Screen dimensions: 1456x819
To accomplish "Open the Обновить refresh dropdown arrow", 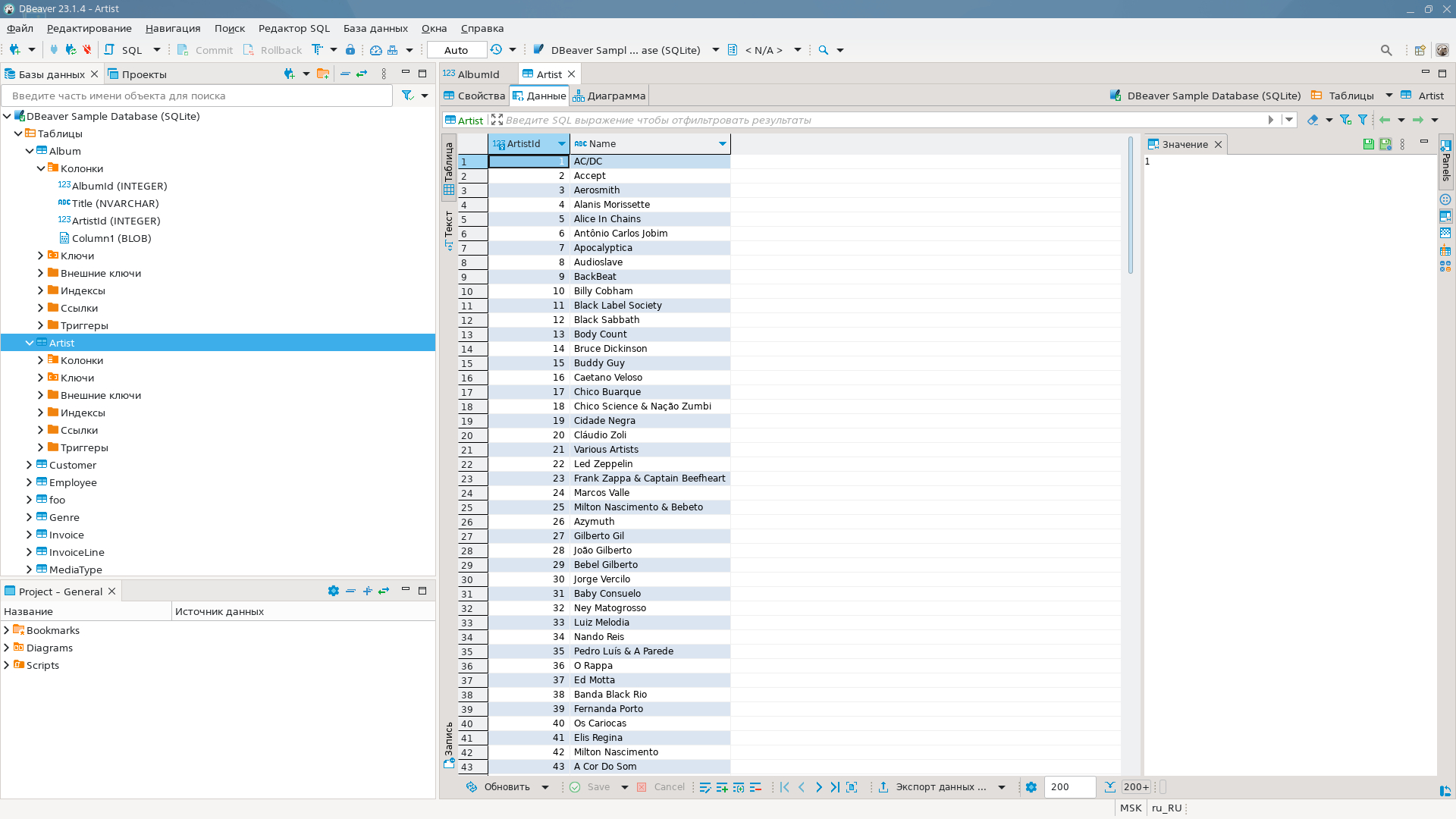I will [x=545, y=787].
